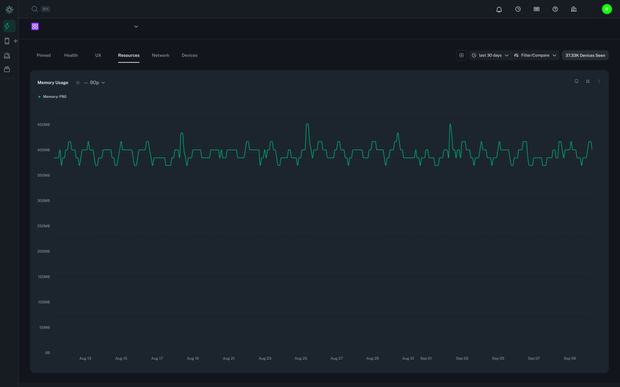This screenshot has width=620, height=387.
Task: Click the 50MB y-axis label
Action: [44, 327]
